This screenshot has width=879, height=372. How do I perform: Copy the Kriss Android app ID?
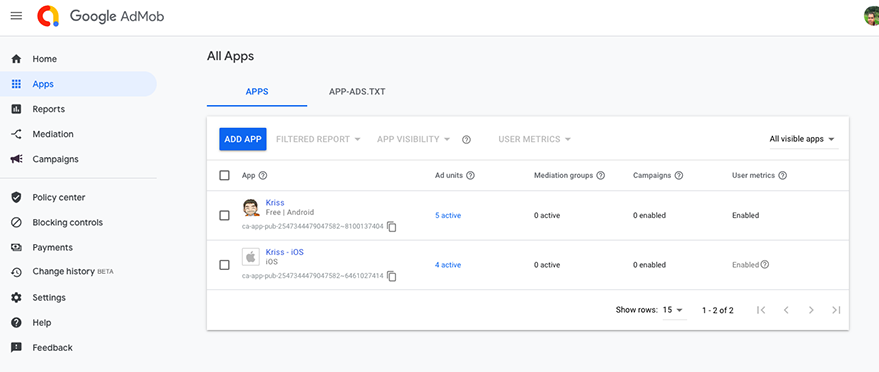(392, 227)
